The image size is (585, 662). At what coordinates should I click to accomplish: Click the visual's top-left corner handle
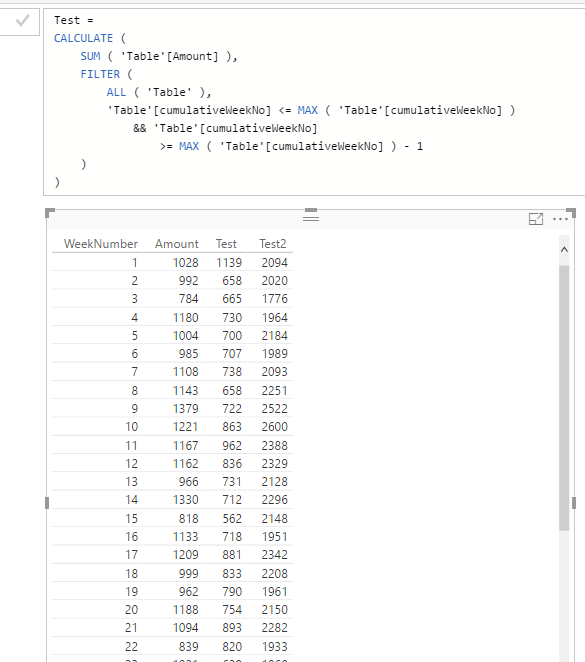tap(49, 212)
